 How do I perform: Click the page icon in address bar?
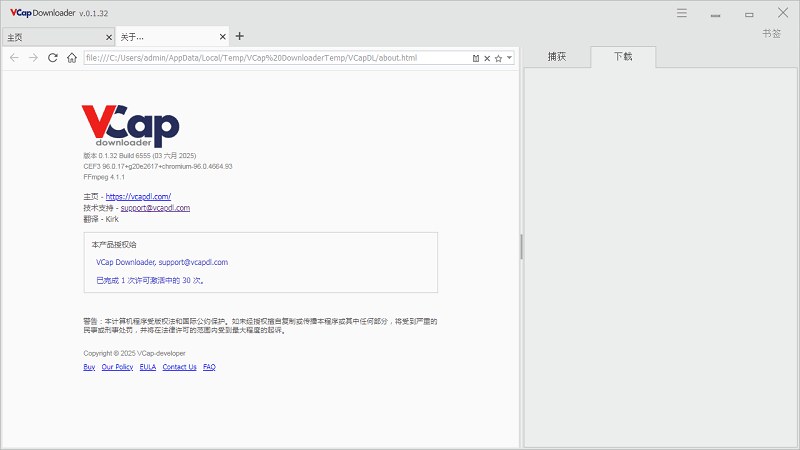point(476,58)
